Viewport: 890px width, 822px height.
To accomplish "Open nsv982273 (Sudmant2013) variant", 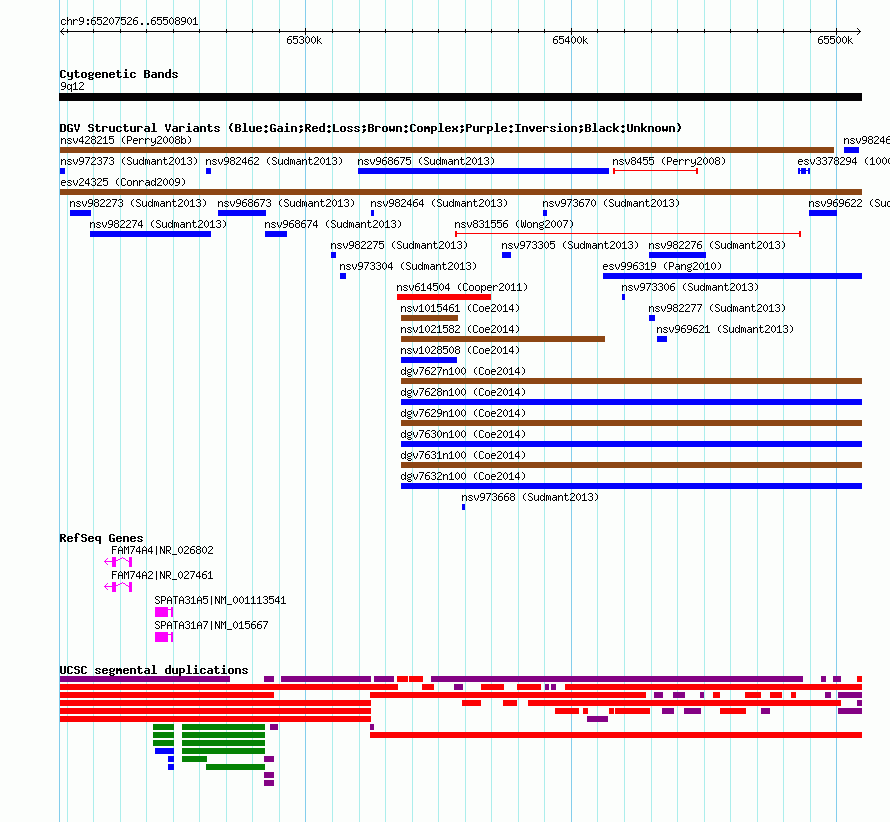I will click(x=81, y=213).
